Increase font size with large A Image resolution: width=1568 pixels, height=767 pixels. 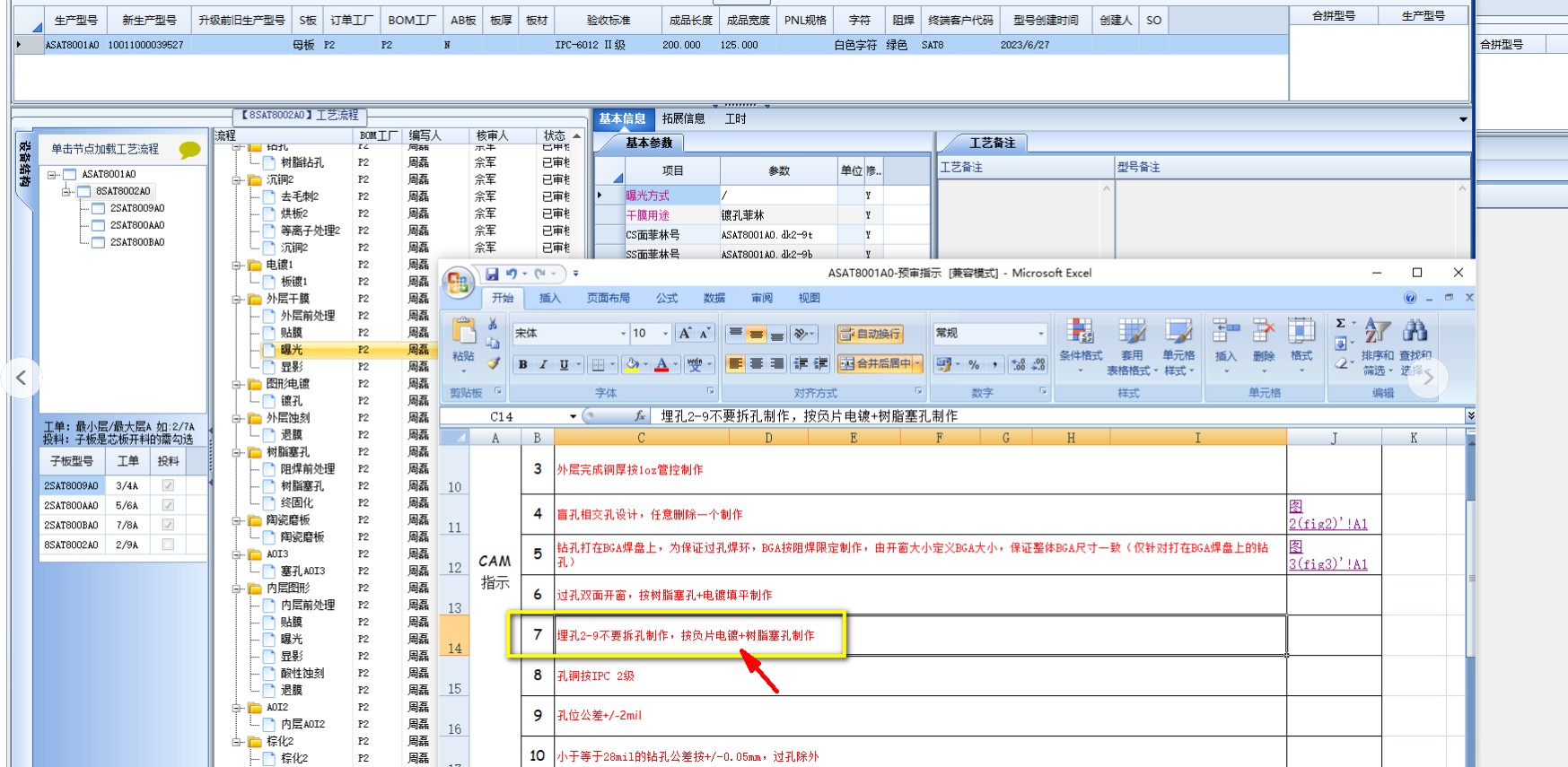click(x=685, y=334)
